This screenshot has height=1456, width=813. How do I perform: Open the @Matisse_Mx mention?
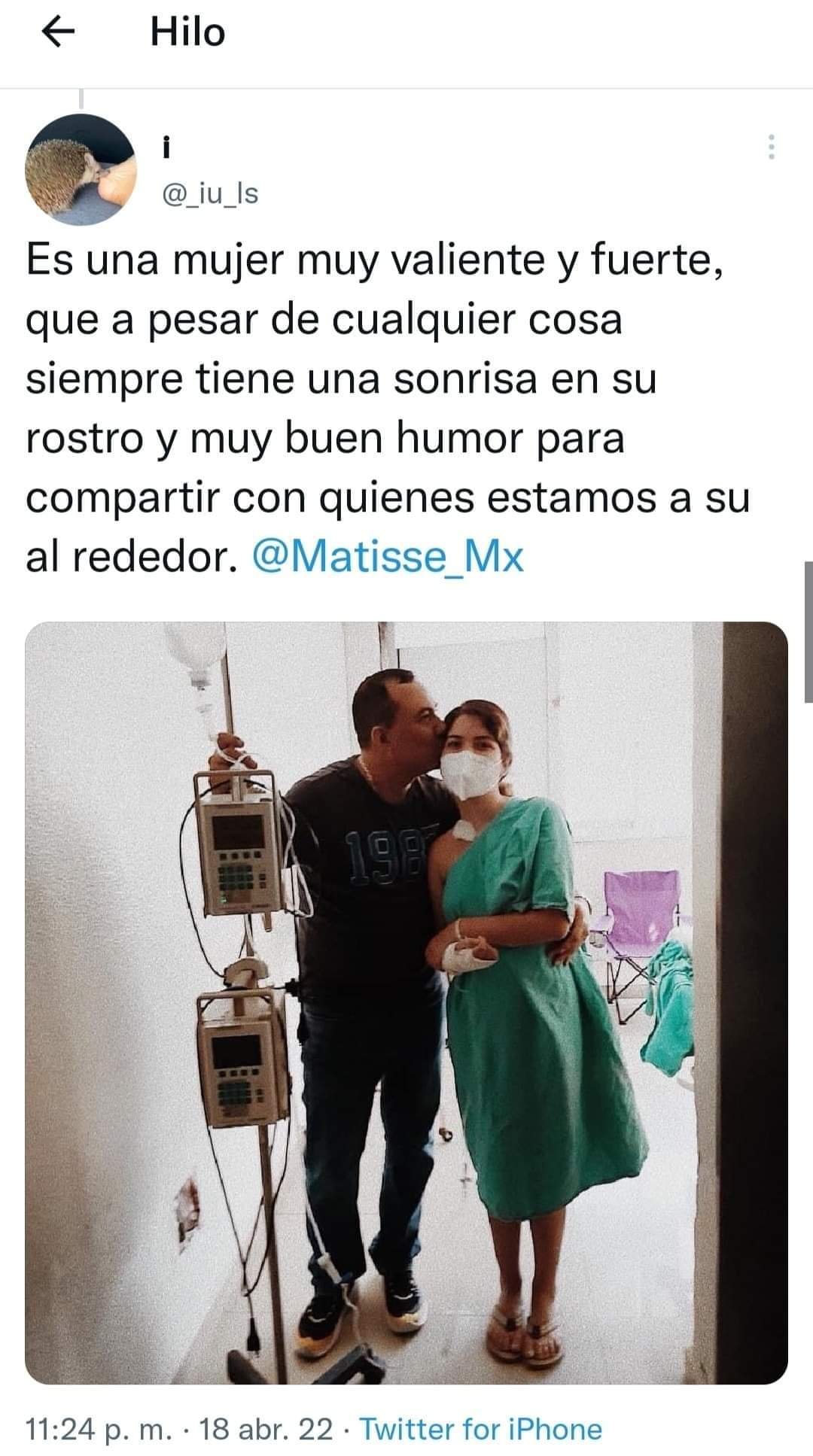[386, 557]
